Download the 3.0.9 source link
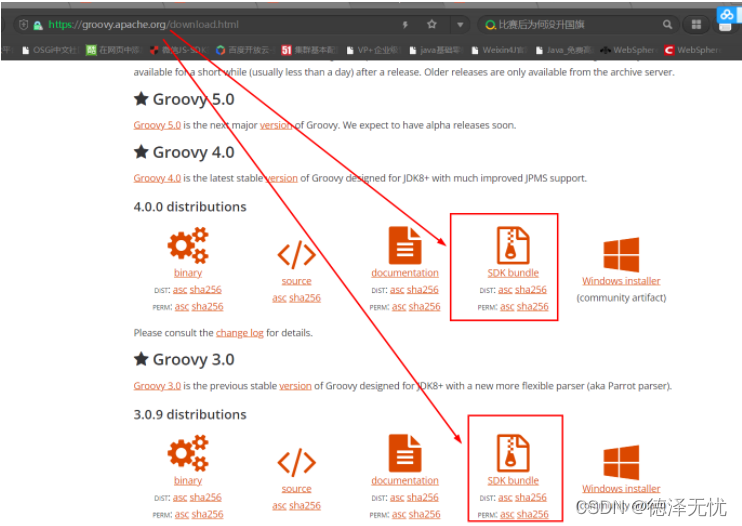Image resolution: width=742 pixels, height=526 pixels. point(297,489)
